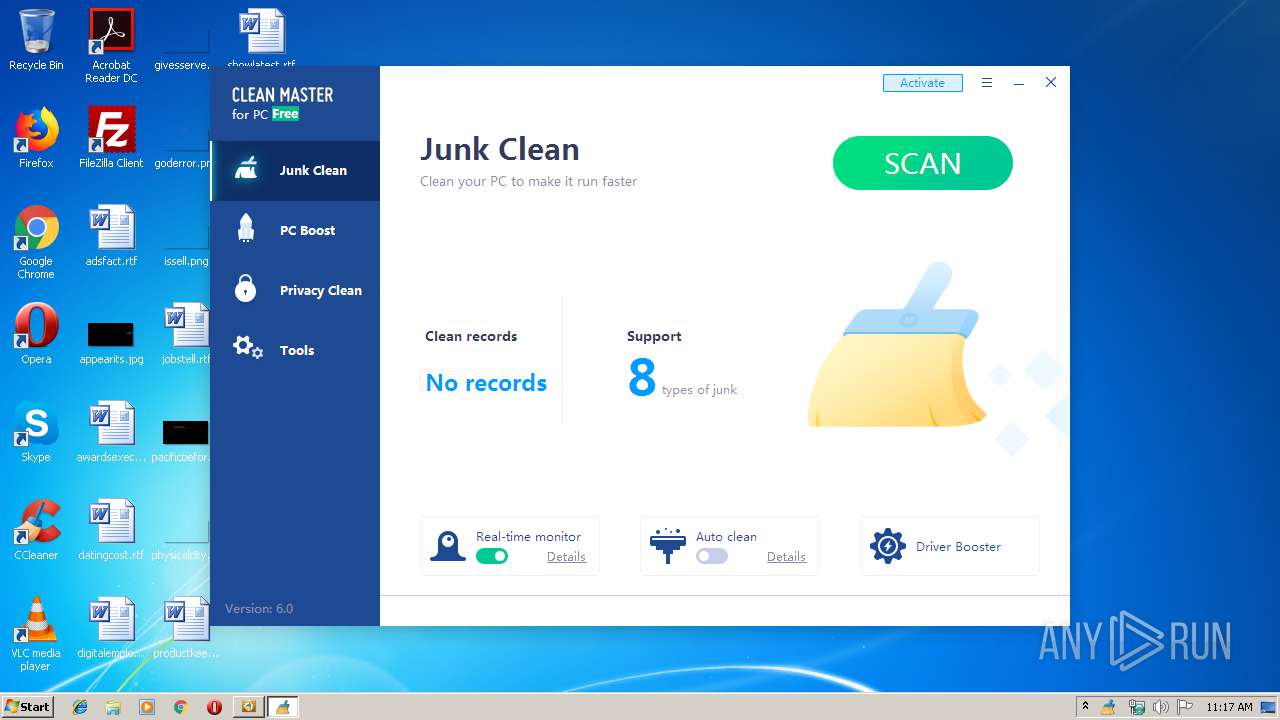Launch Opera from the taskbar

coord(214,707)
